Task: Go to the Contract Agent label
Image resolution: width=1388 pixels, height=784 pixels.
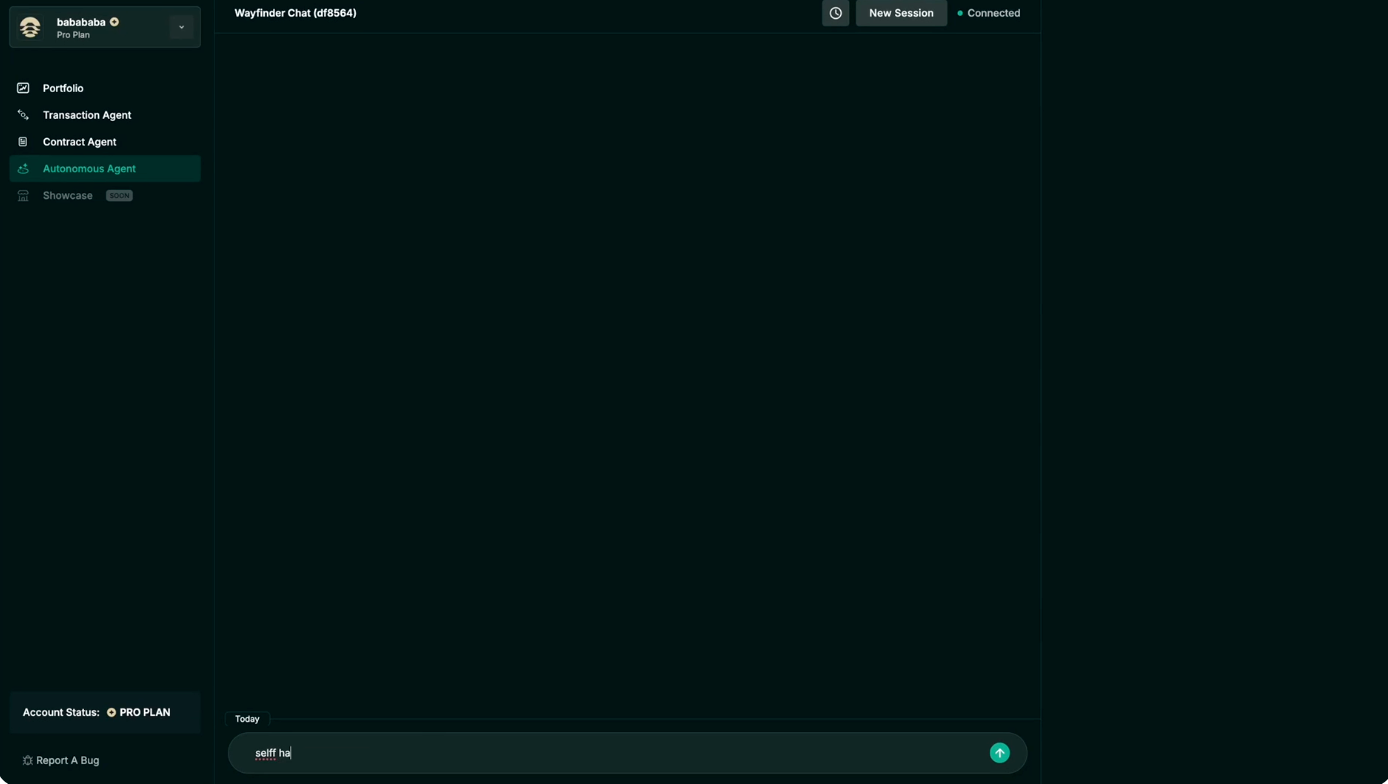Action: [x=79, y=142]
